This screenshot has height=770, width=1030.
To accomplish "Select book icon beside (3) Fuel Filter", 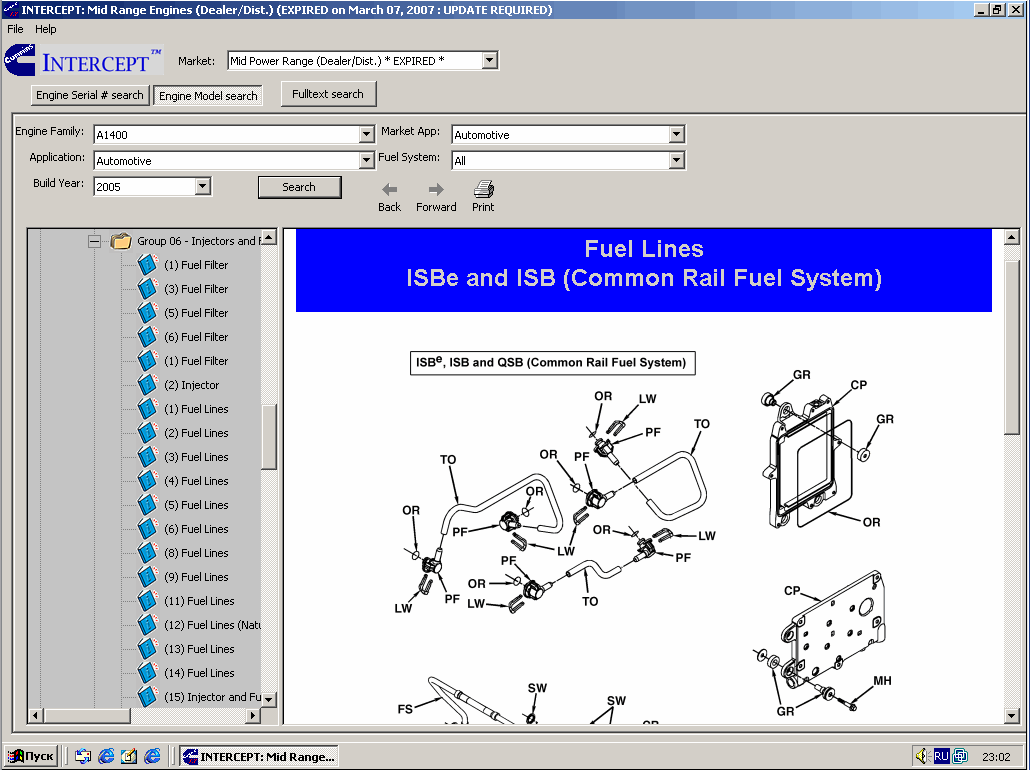I will point(148,289).
